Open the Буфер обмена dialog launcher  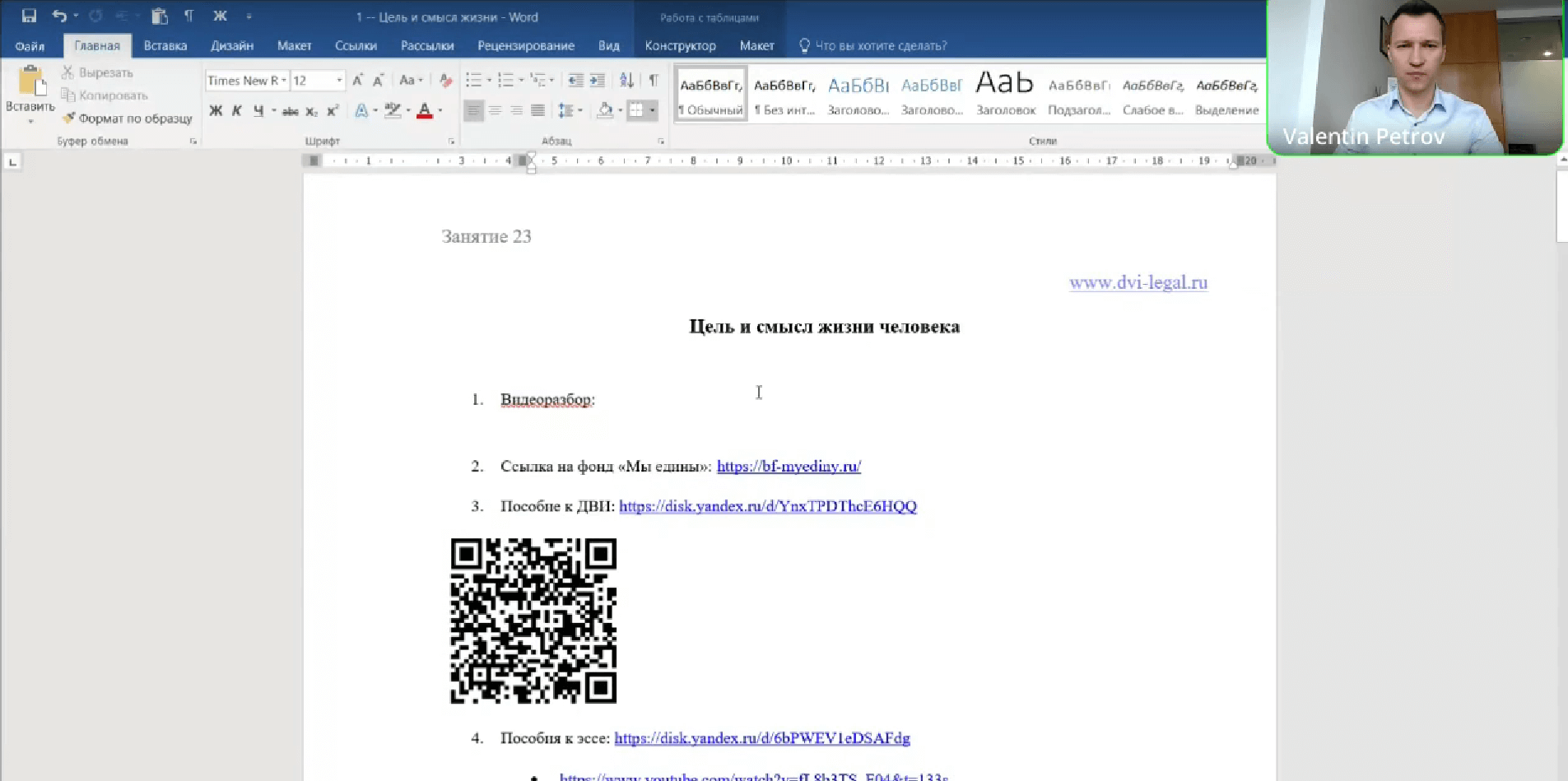pos(193,142)
